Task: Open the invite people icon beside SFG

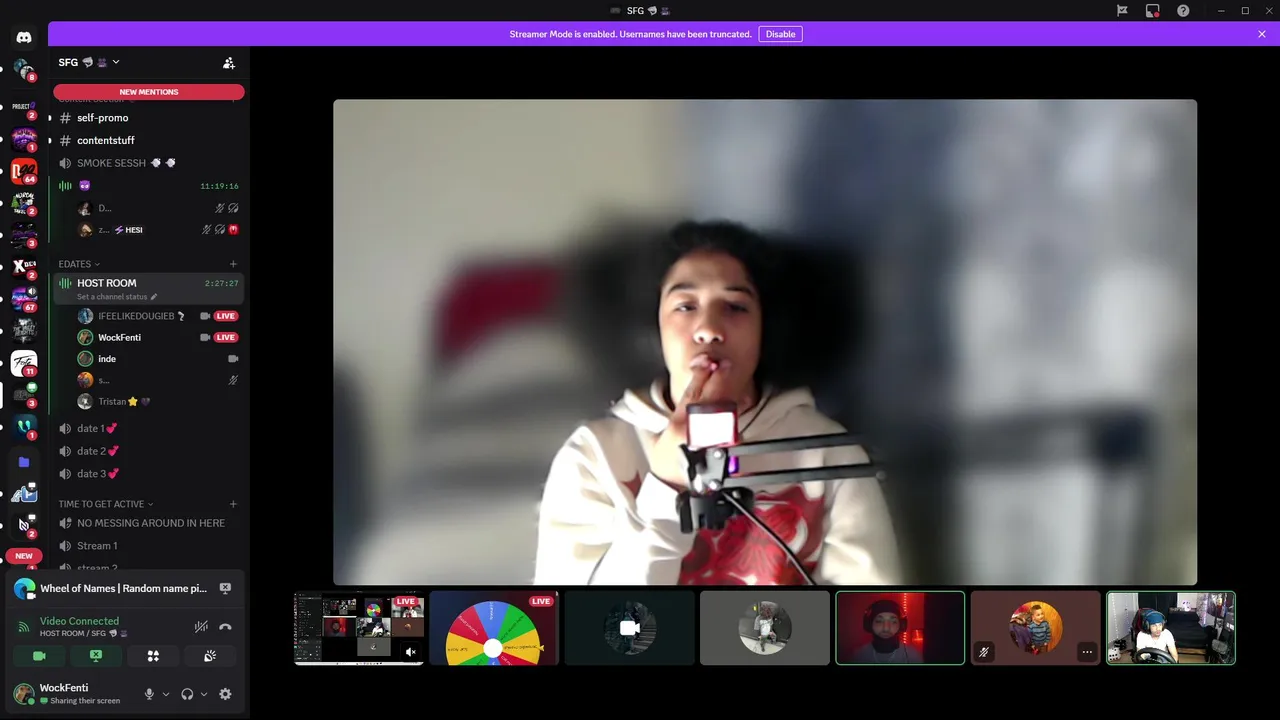Action: pos(229,63)
